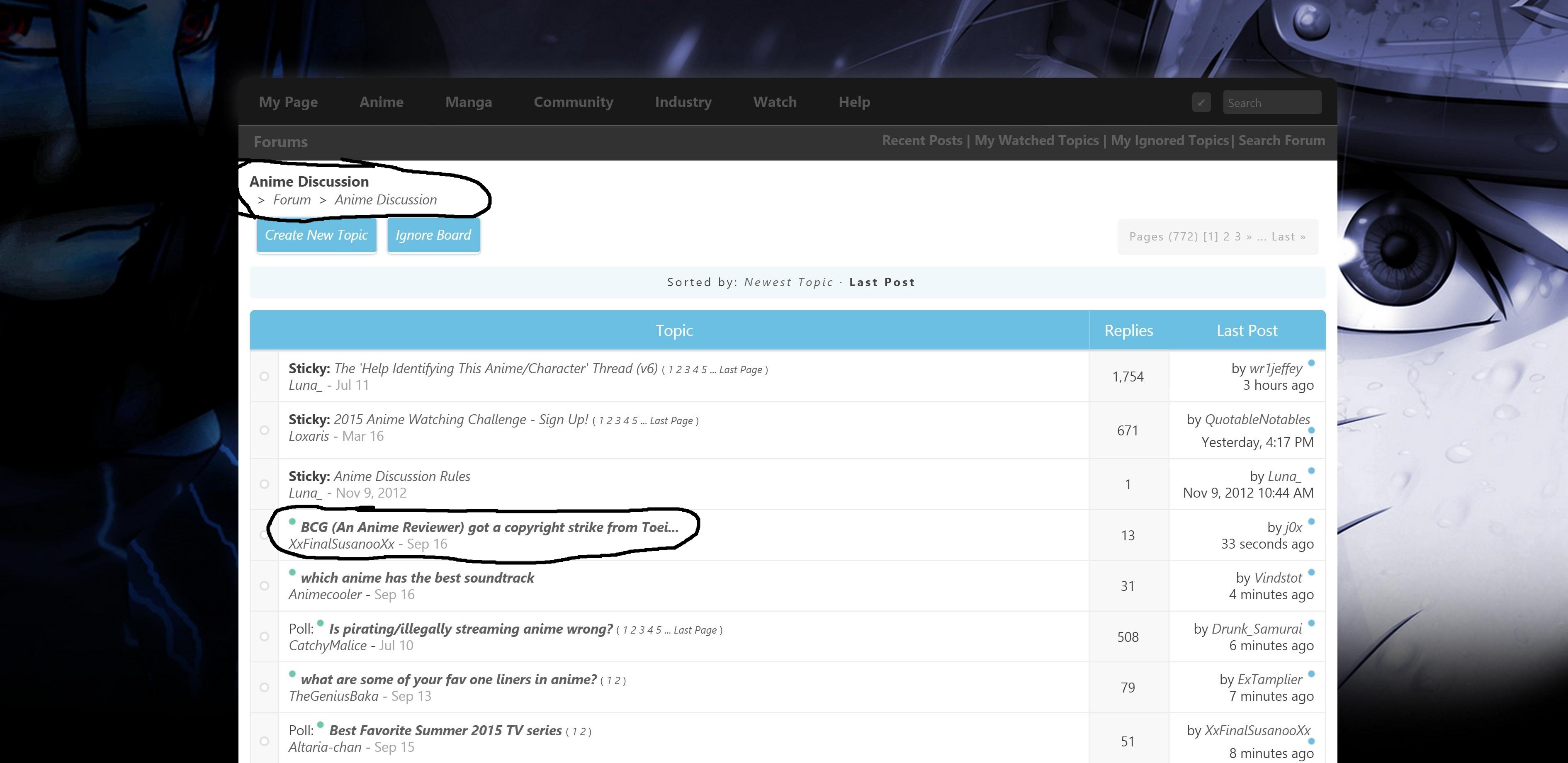Click the diagonal arrow icon beside Search
Viewport: 1568px width, 763px height.
point(1201,102)
